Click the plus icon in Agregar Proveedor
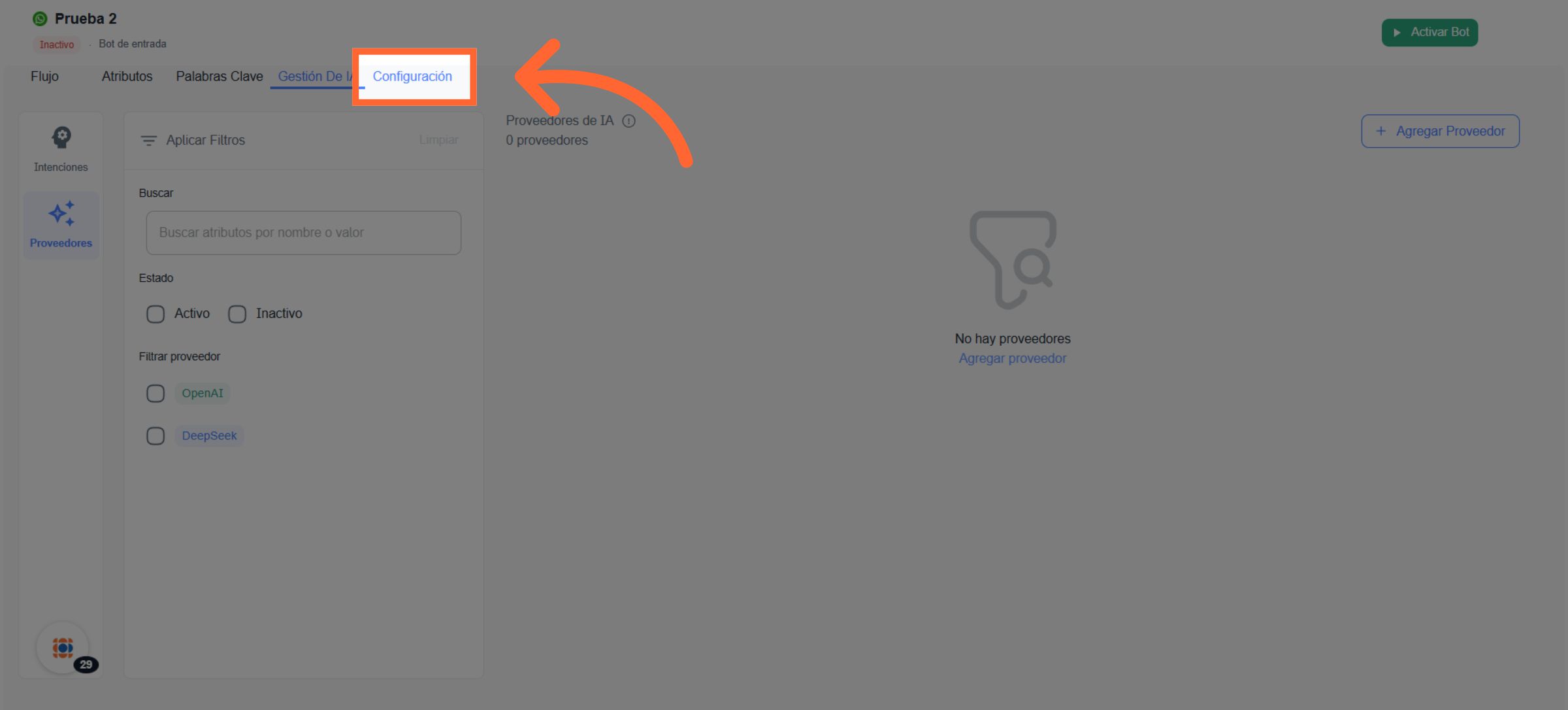This screenshot has width=1568, height=710. (1380, 131)
